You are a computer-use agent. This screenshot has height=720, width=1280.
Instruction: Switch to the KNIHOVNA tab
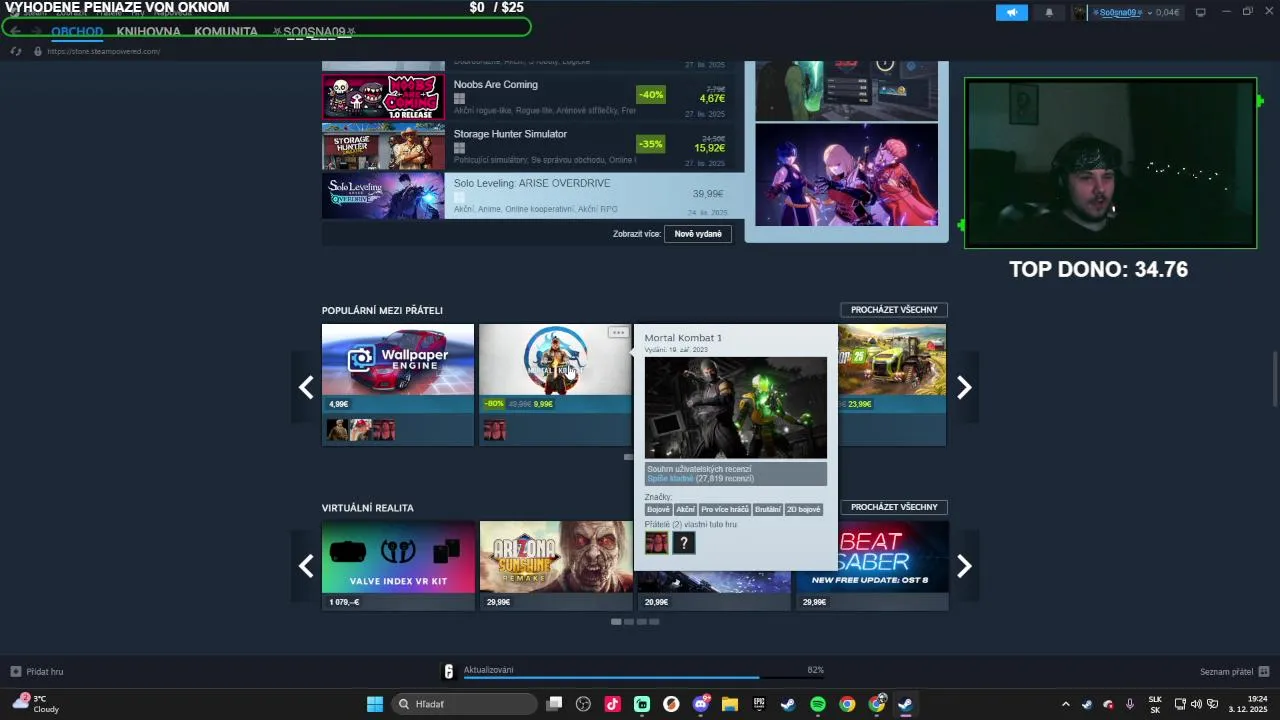[148, 32]
